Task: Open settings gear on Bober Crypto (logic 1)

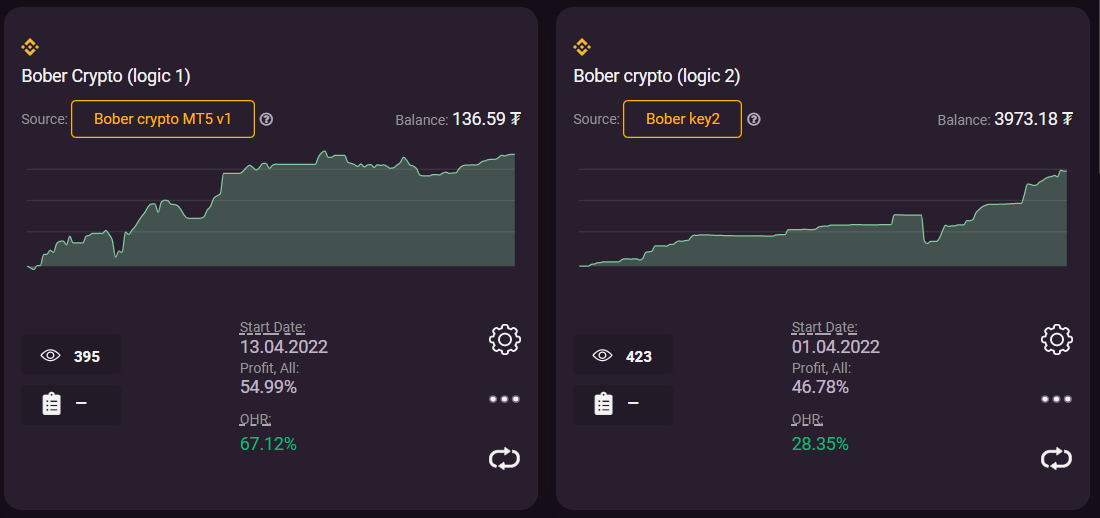Action: [505, 339]
